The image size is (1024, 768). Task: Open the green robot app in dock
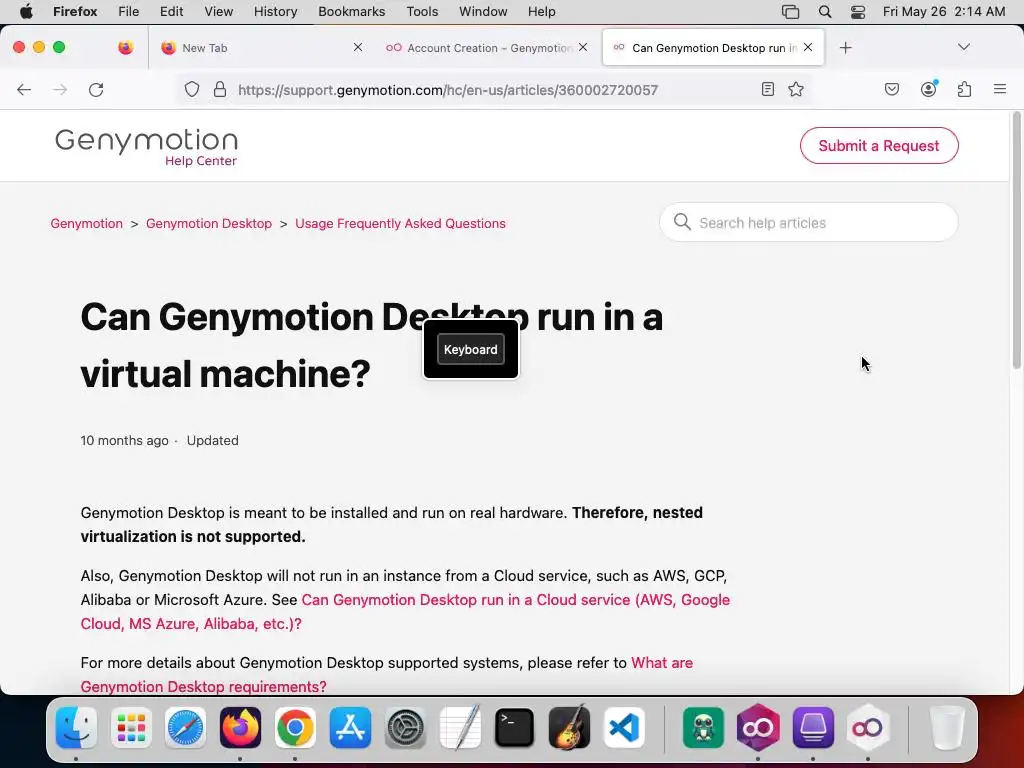(703, 728)
